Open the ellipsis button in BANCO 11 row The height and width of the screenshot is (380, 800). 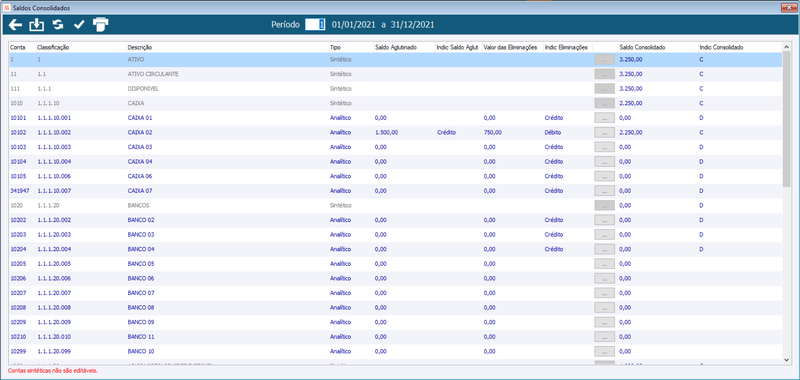click(605, 337)
